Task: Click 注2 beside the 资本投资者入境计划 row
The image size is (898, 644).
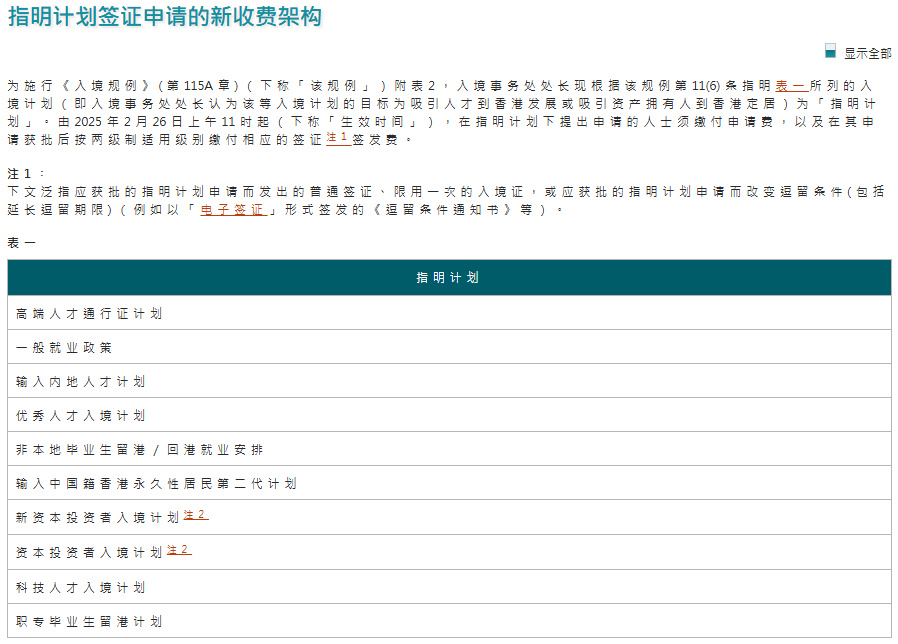Action: point(179,550)
